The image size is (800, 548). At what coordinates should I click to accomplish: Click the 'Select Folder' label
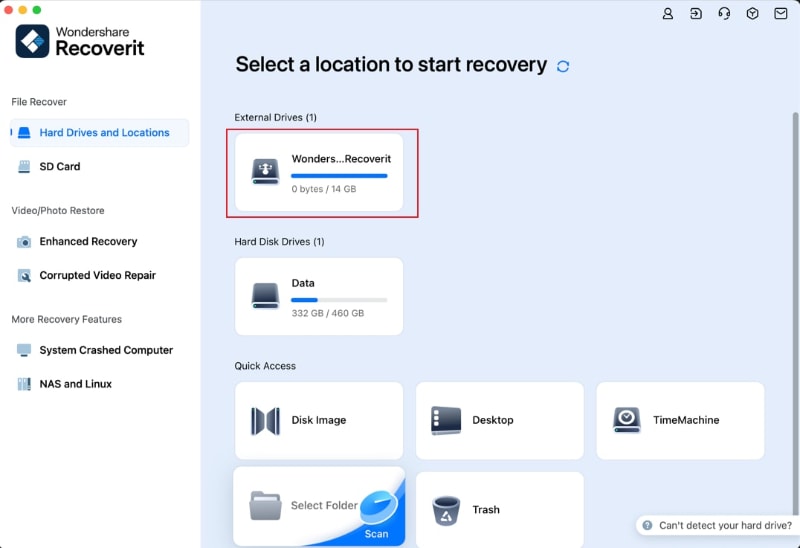324,506
